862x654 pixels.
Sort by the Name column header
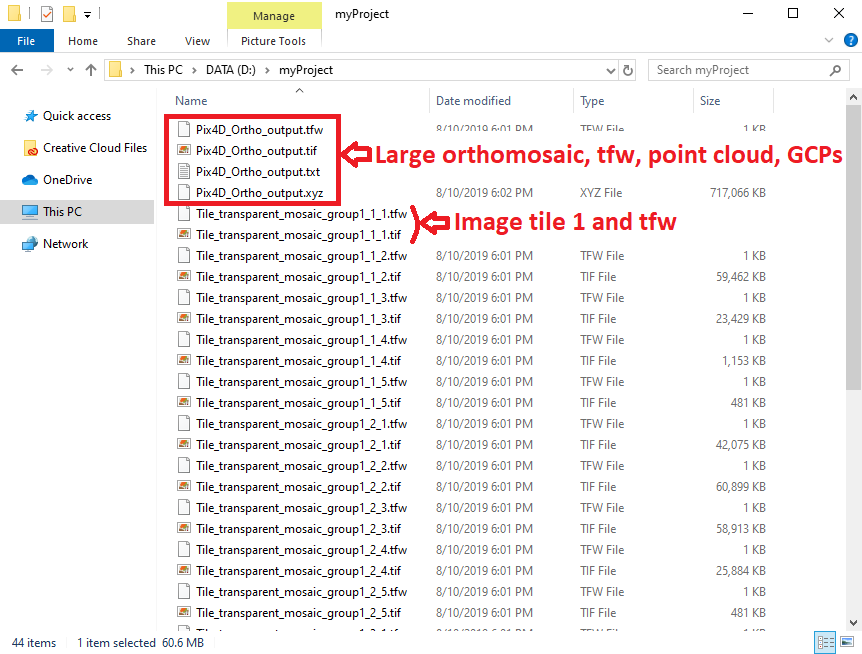click(191, 101)
